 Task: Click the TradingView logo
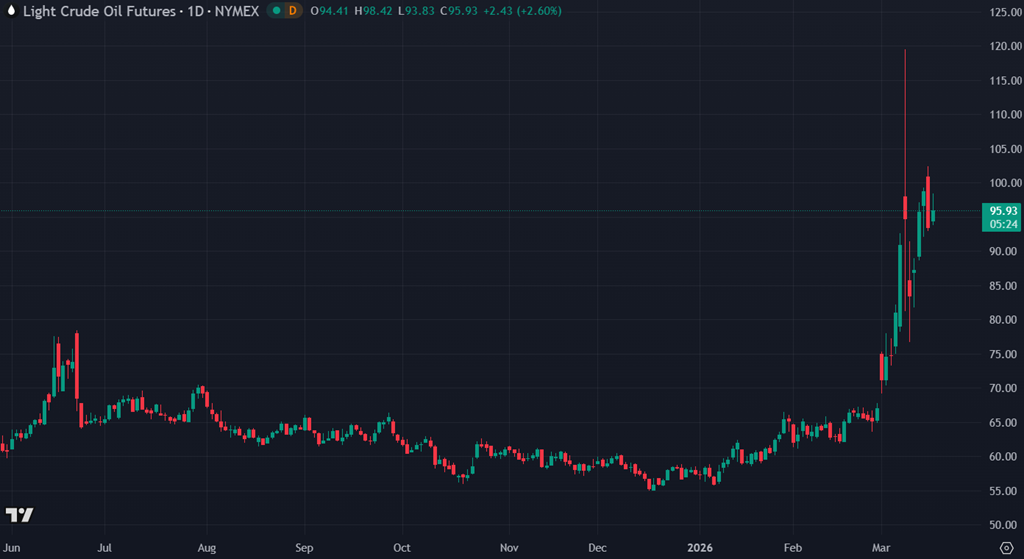pos(19,515)
